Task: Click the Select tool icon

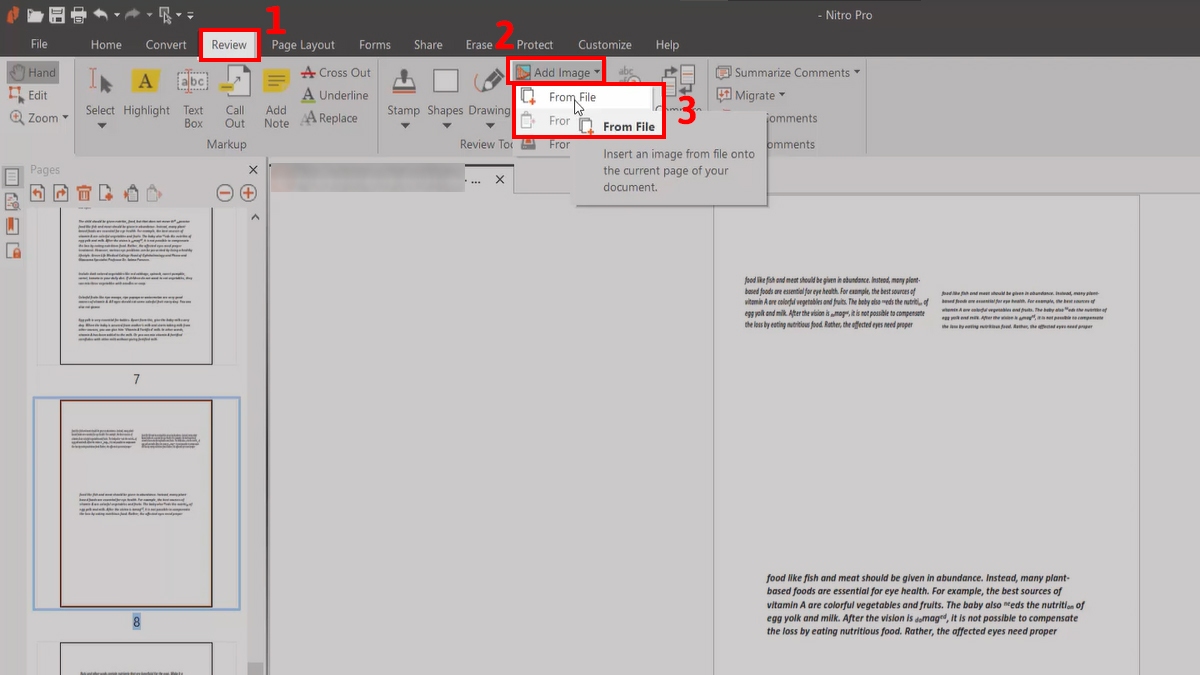Action: click(x=100, y=82)
